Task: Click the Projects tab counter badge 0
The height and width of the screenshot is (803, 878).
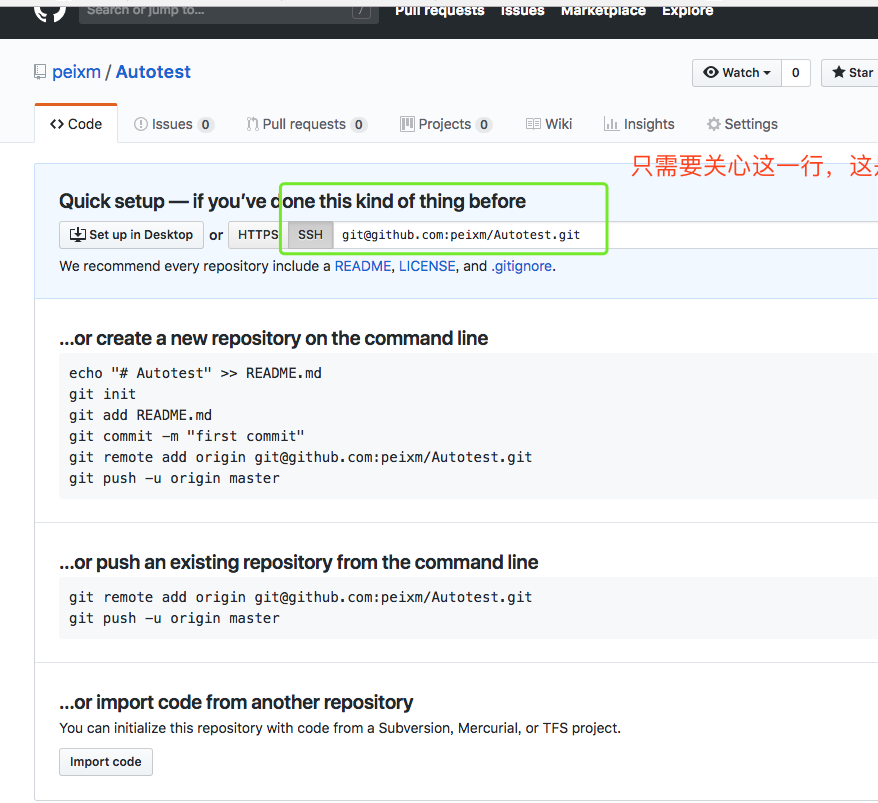Action: tap(484, 124)
